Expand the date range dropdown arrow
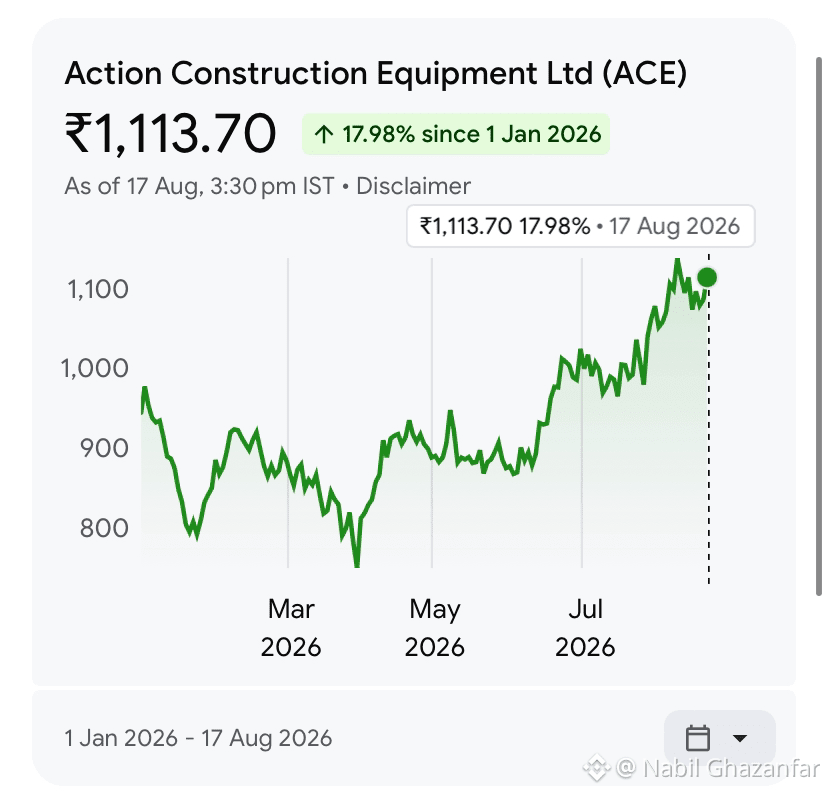Viewport: 828px width, 793px height. (740, 738)
